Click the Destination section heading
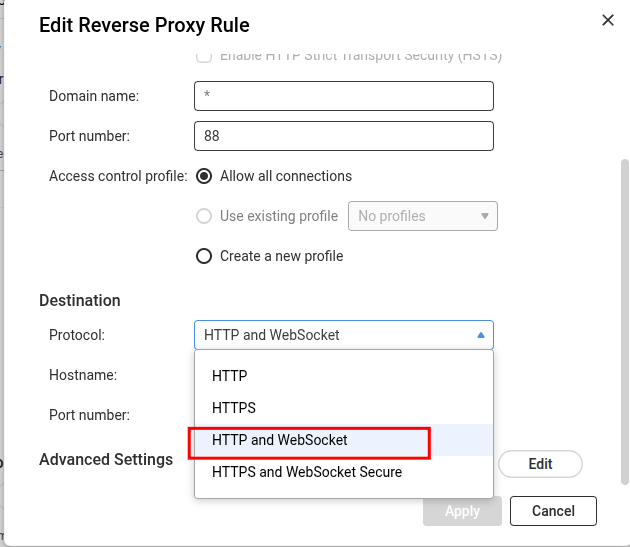 point(80,300)
